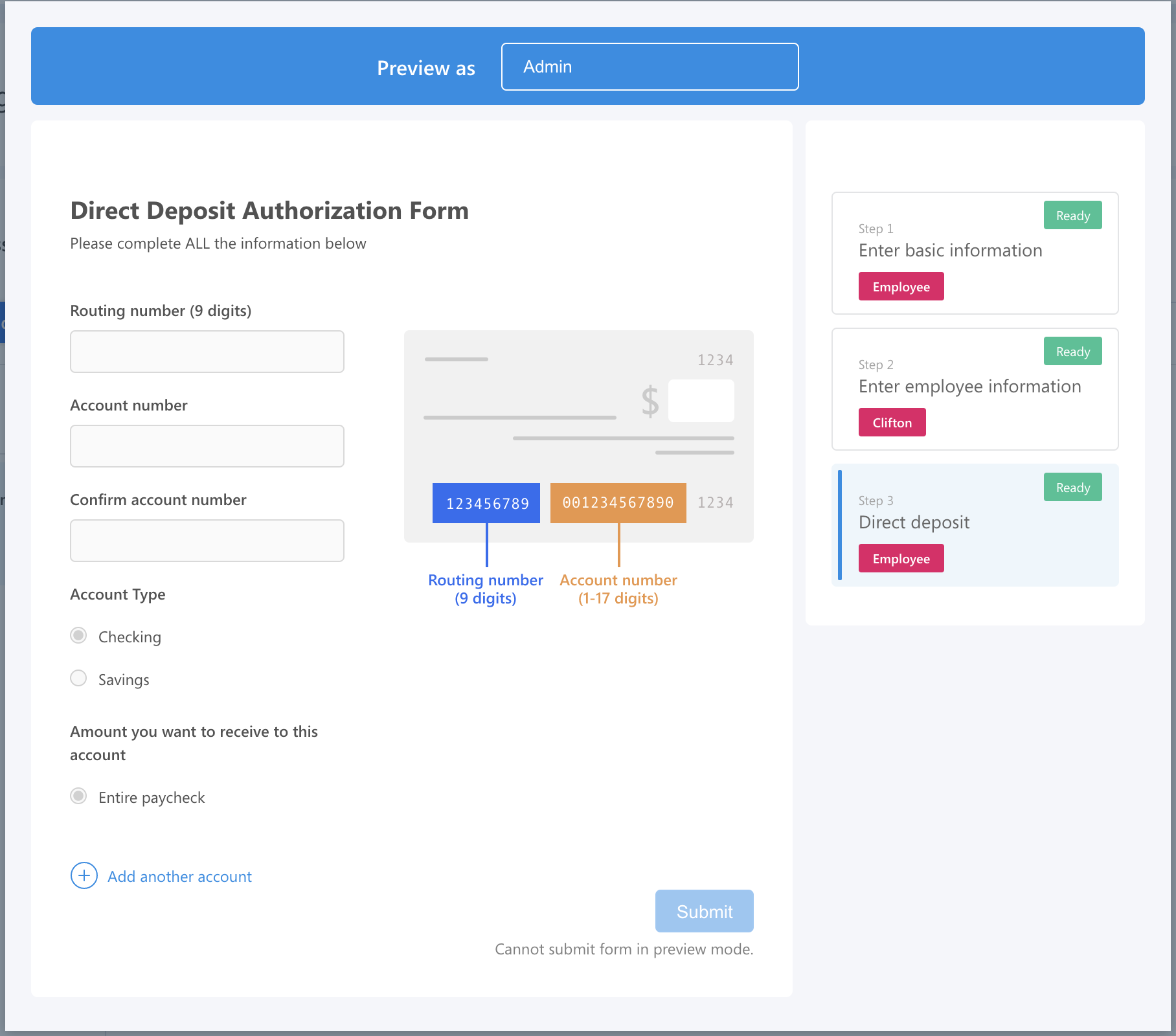Focus the Routing number input field
The image size is (1176, 1036).
pyautogui.click(x=207, y=352)
